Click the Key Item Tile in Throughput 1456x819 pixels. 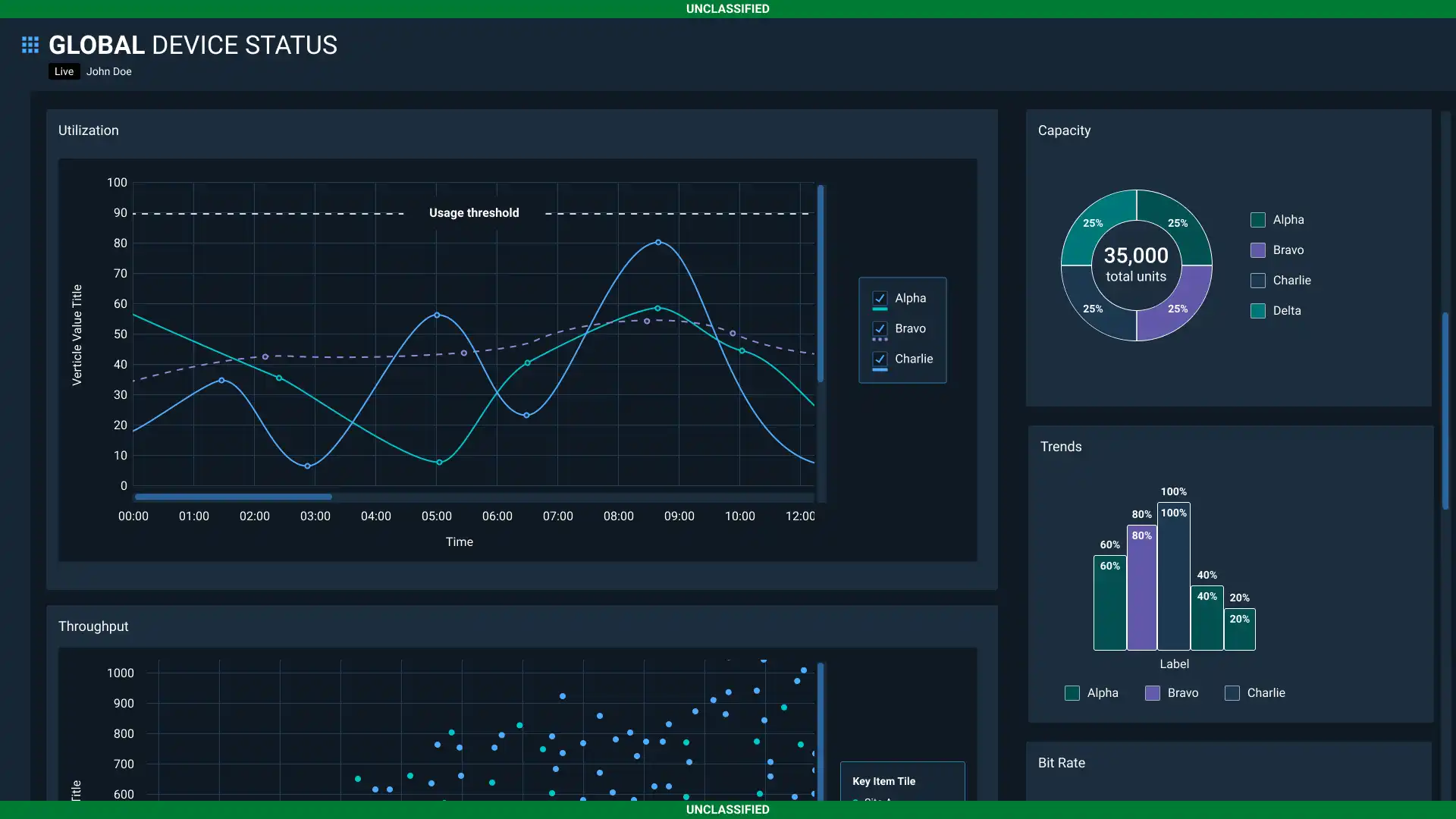point(883,781)
